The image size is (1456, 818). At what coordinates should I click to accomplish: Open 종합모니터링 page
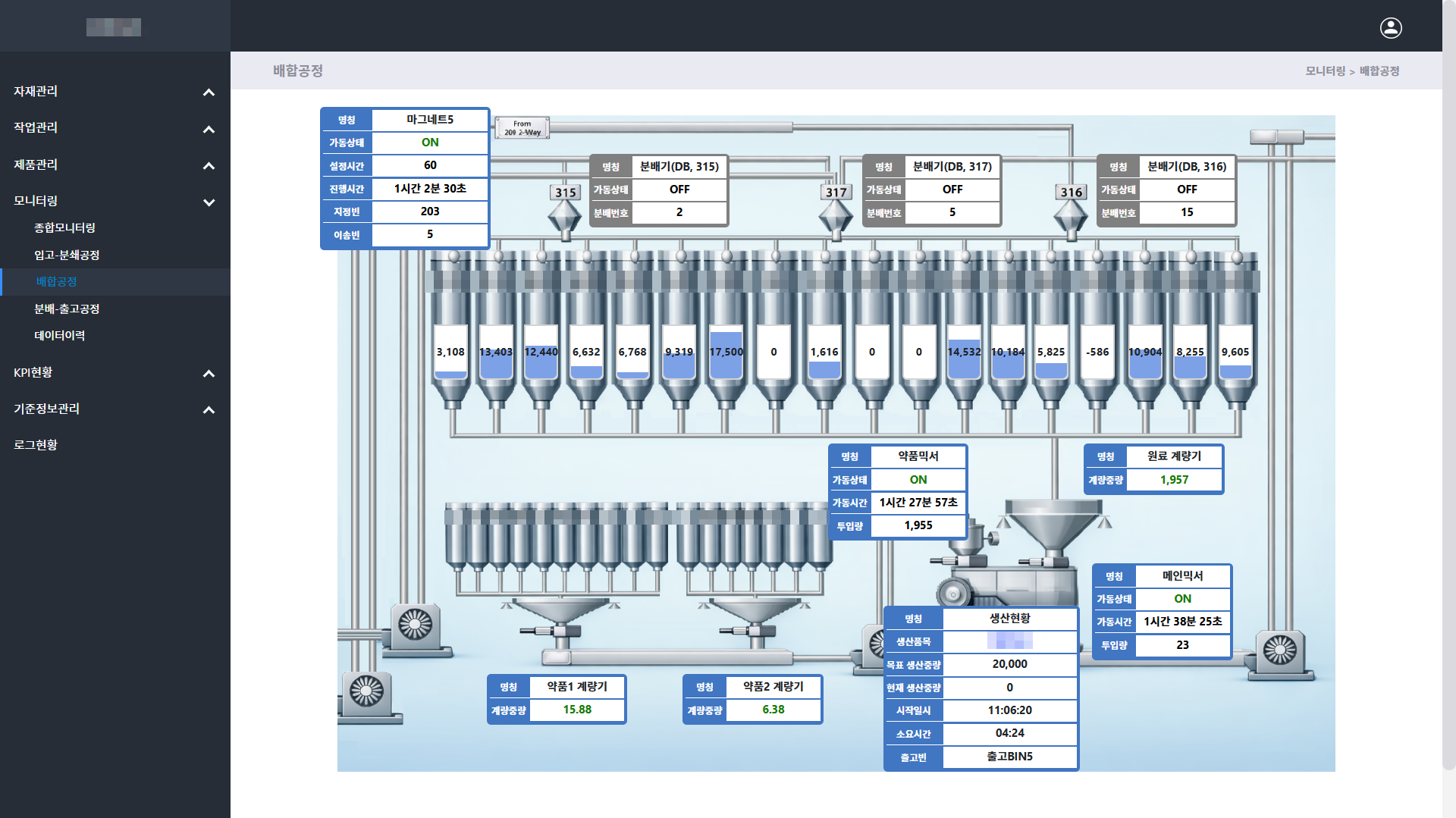click(x=64, y=228)
